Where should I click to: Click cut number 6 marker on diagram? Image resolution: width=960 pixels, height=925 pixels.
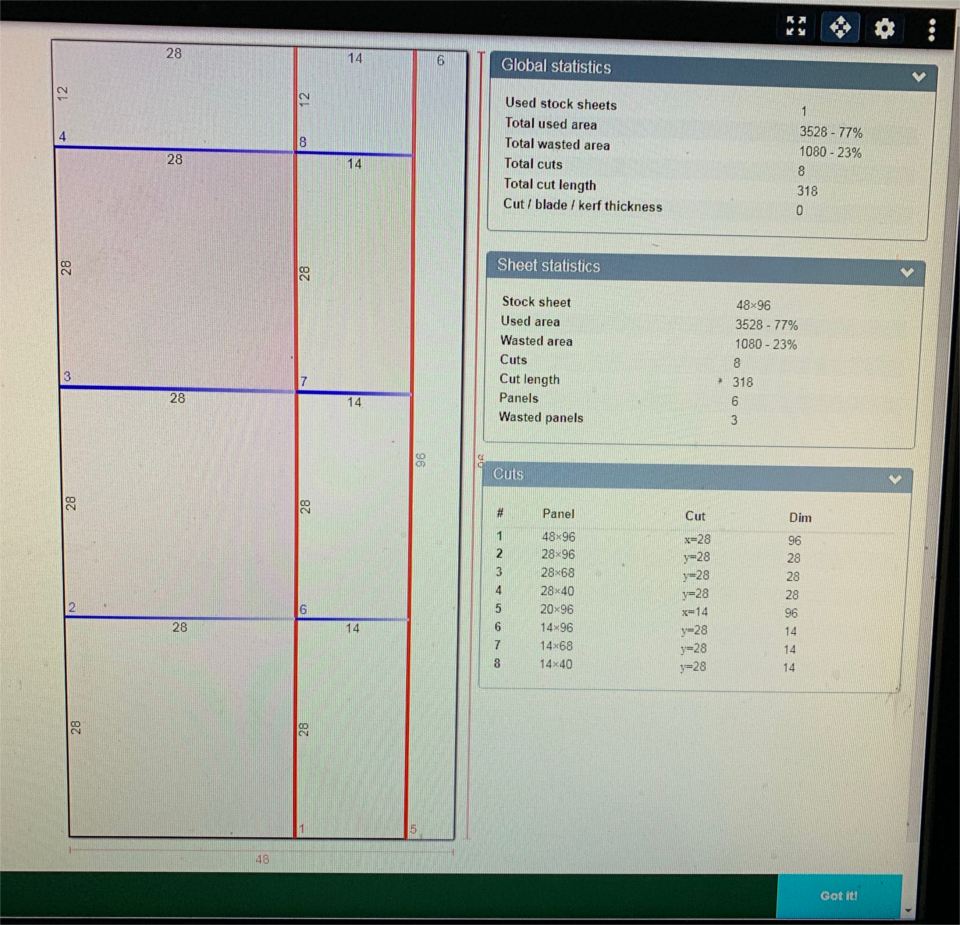[303, 609]
